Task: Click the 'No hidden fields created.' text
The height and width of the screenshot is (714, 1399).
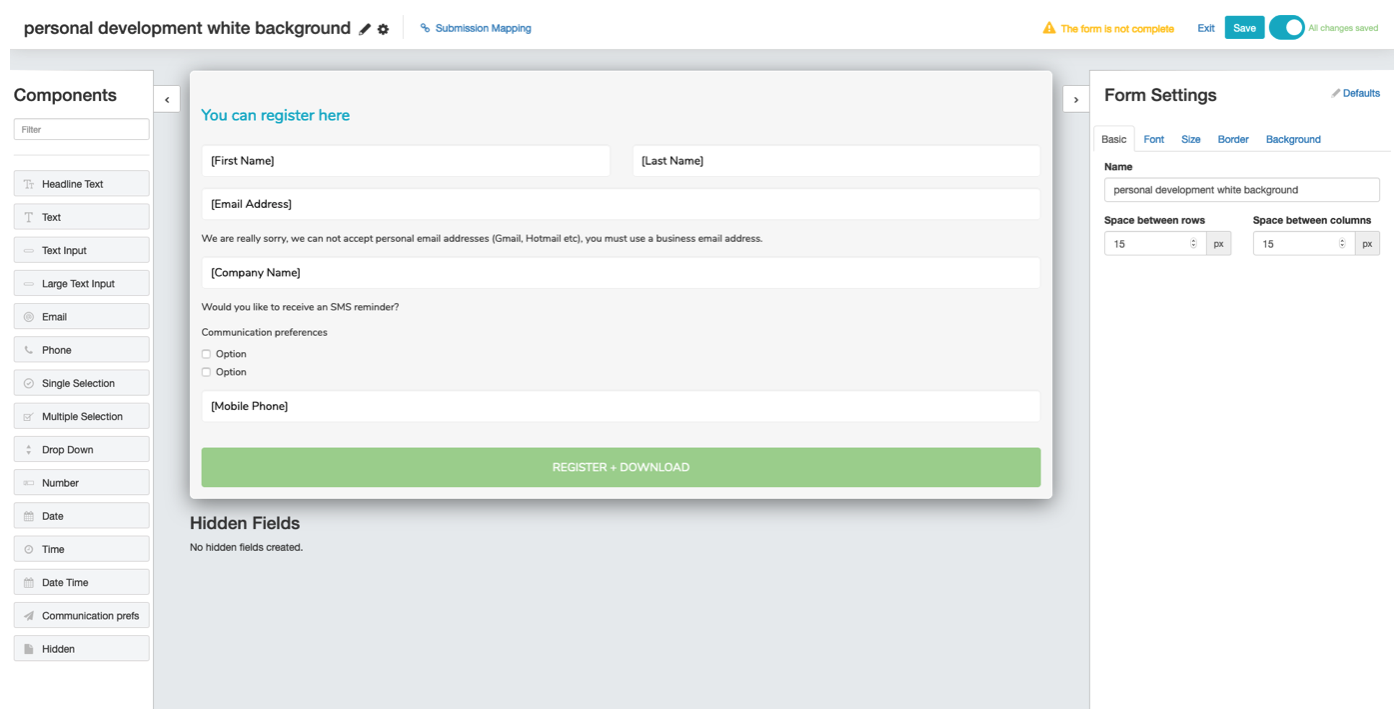Action: click(246, 547)
